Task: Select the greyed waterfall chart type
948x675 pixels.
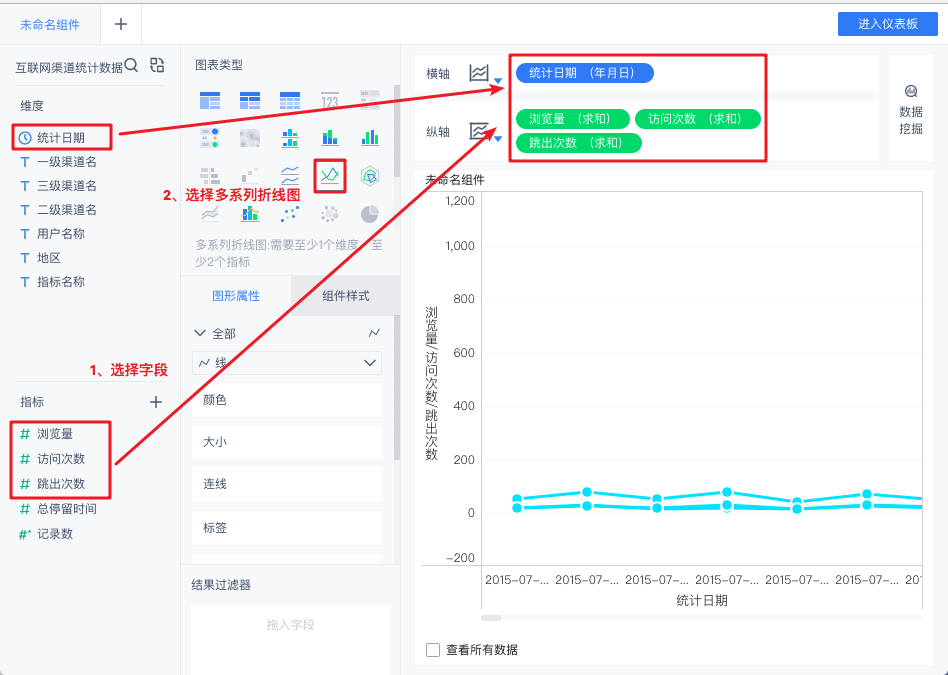Action: [250, 176]
